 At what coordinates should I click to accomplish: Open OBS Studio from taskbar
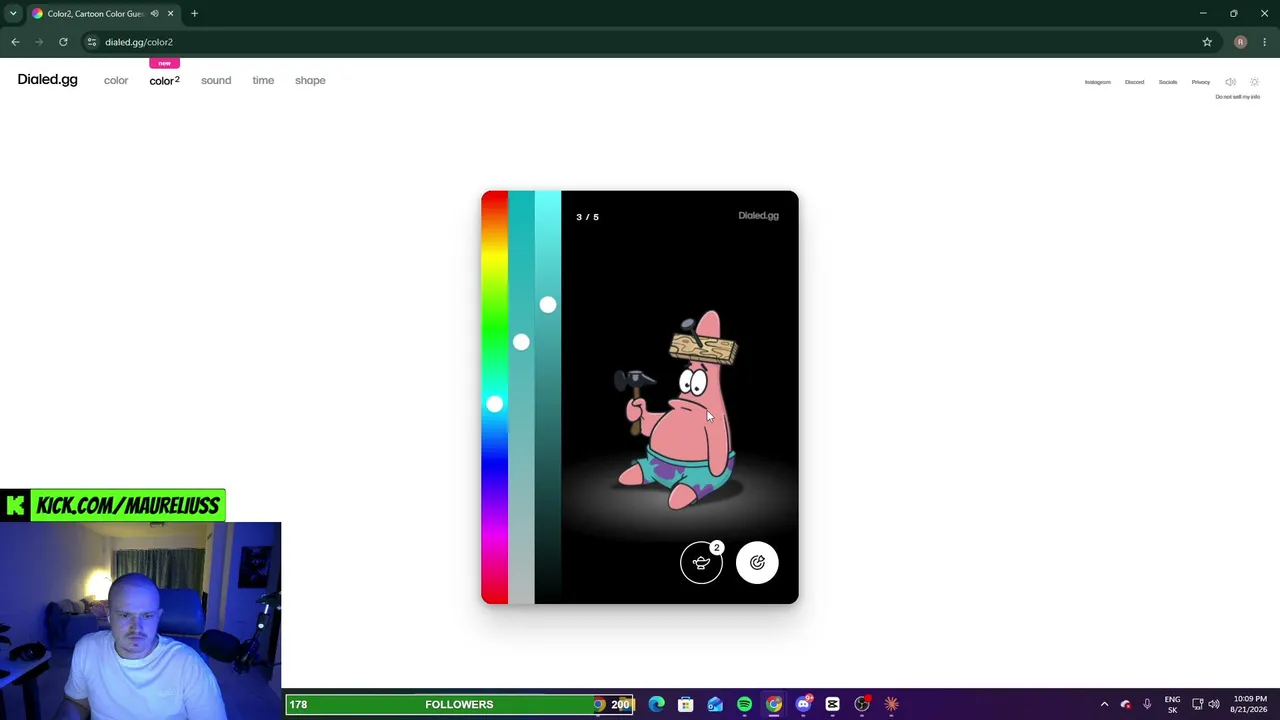862,705
